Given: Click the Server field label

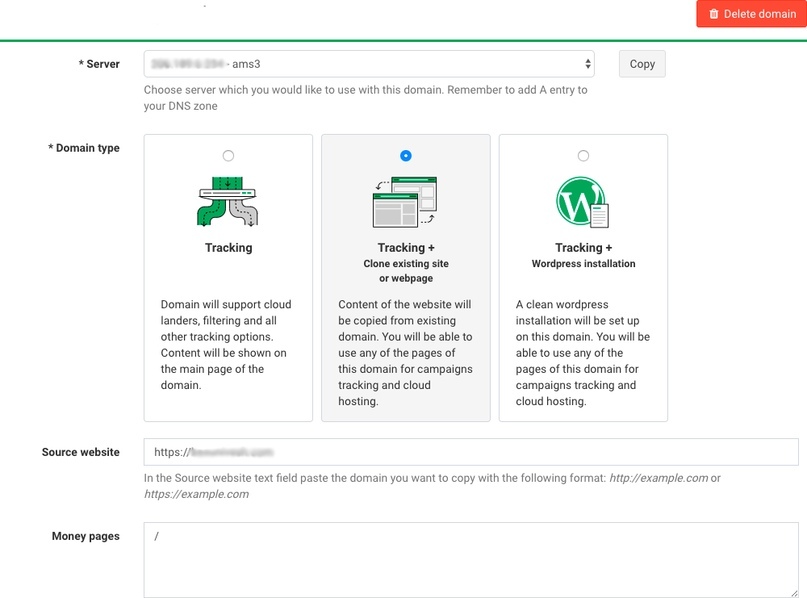Looking at the screenshot, I should pyautogui.click(x=99, y=64).
